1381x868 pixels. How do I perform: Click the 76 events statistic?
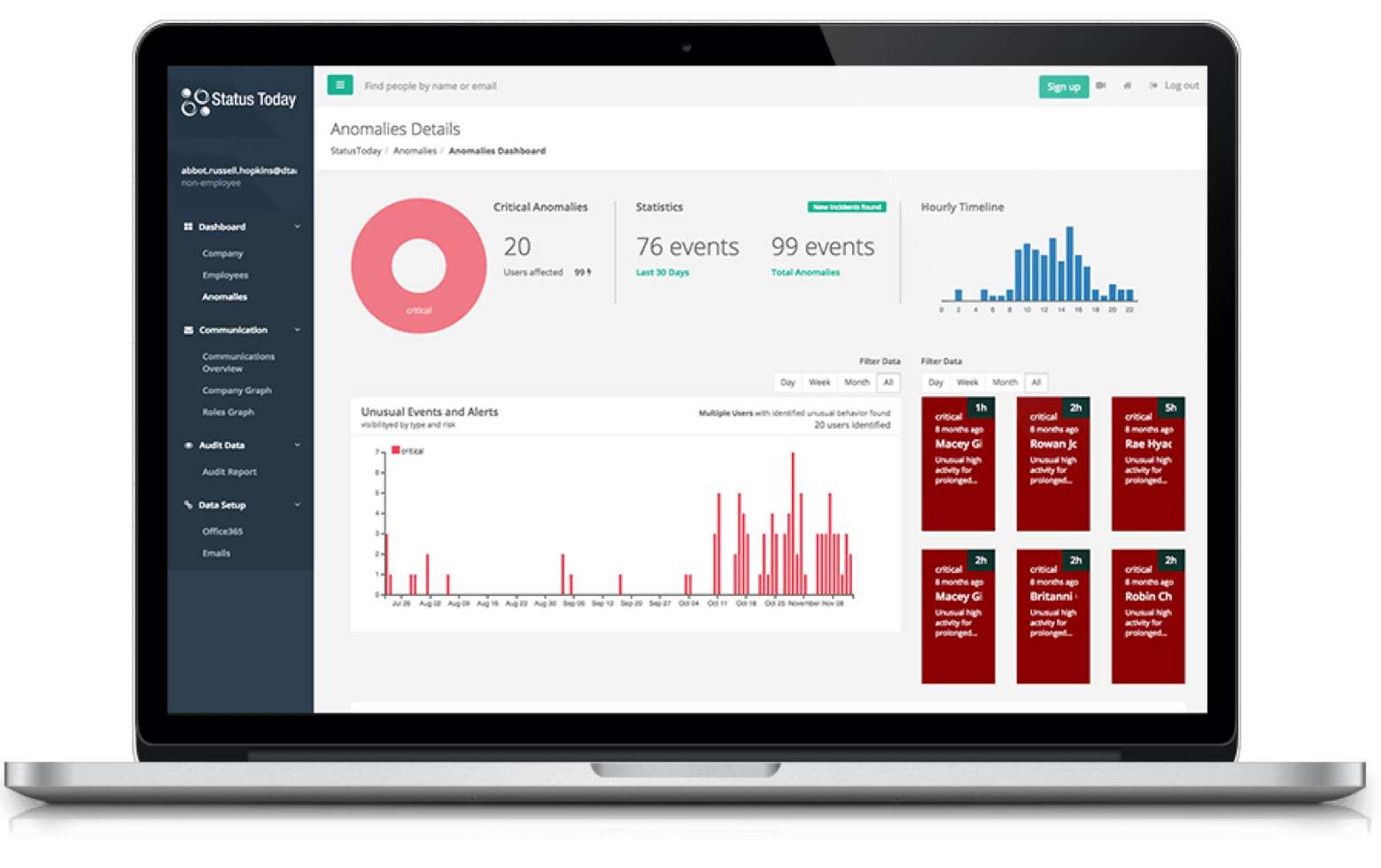click(x=687, y=246)
